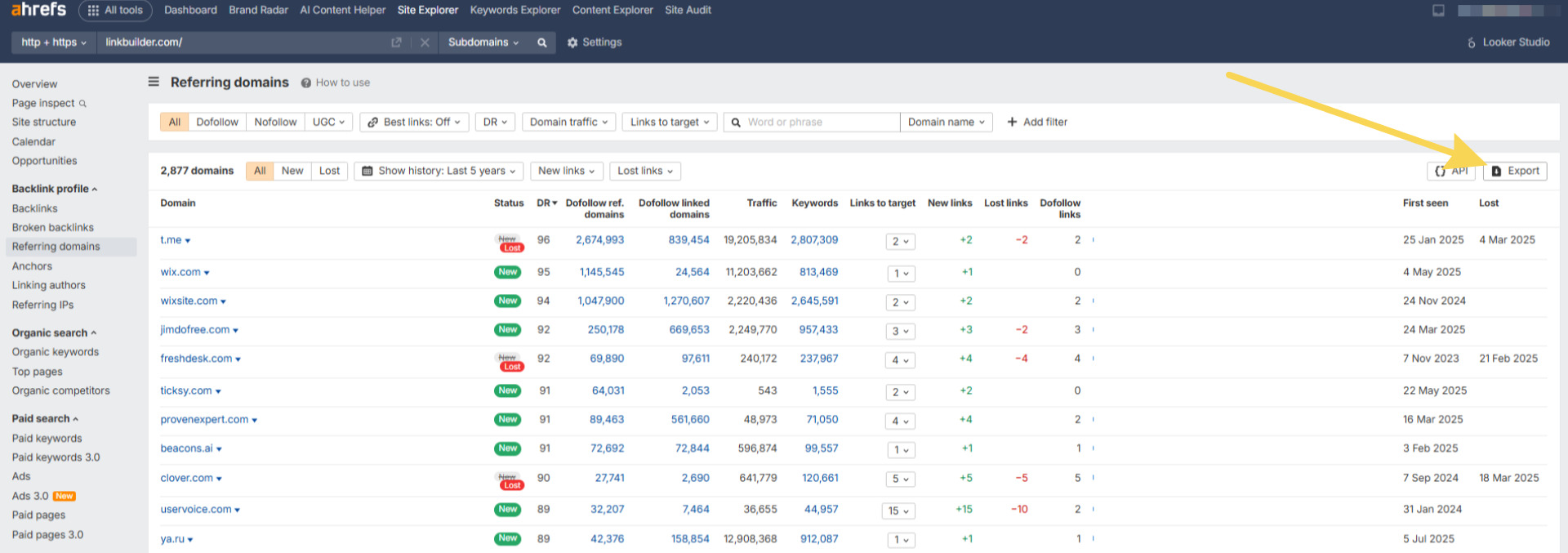Open Ads 3.0 New in sidebar
Image resolution: width=1568 pixels, height=553 pixels.
pos(43,497)
